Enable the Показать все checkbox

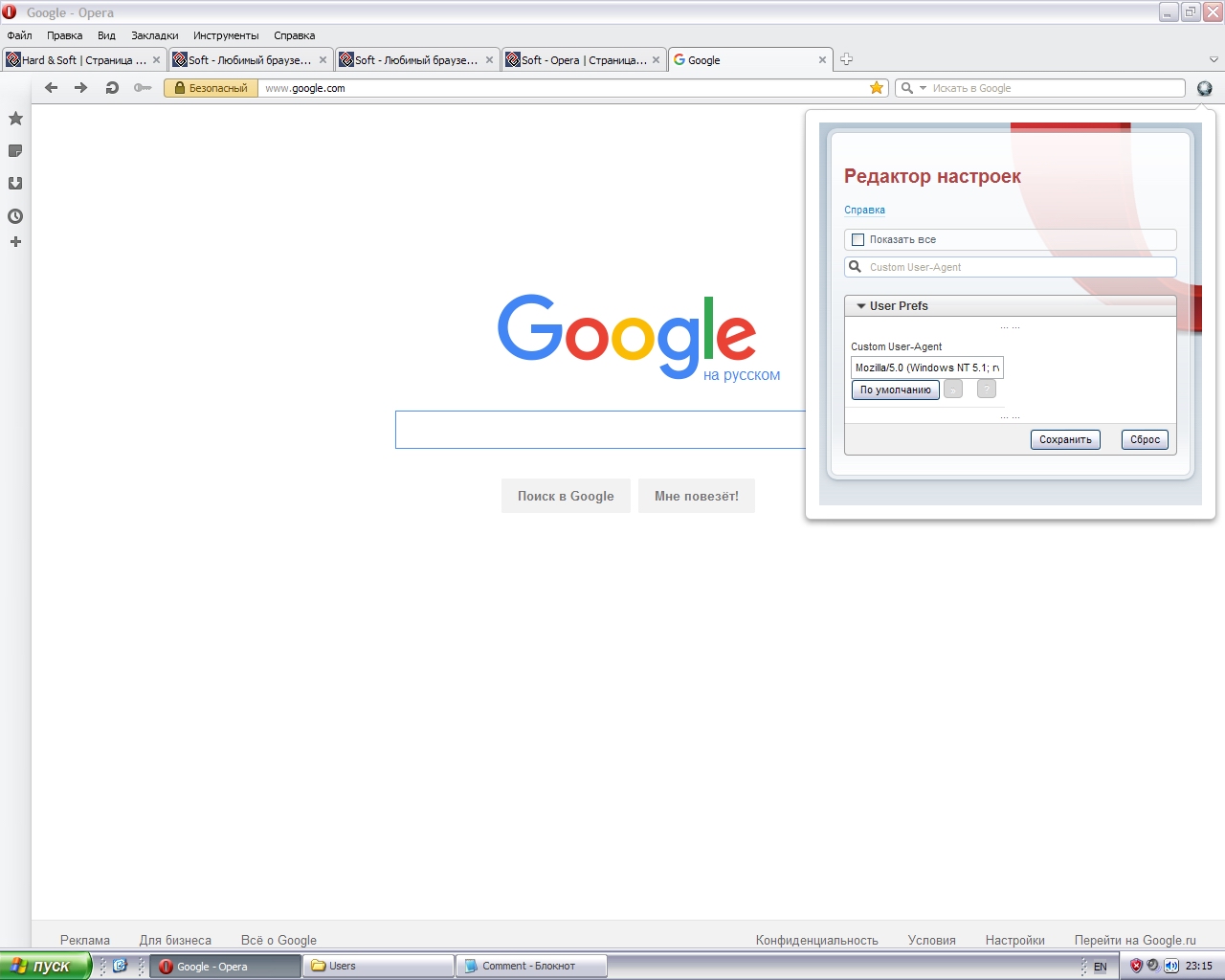(857, 240)
